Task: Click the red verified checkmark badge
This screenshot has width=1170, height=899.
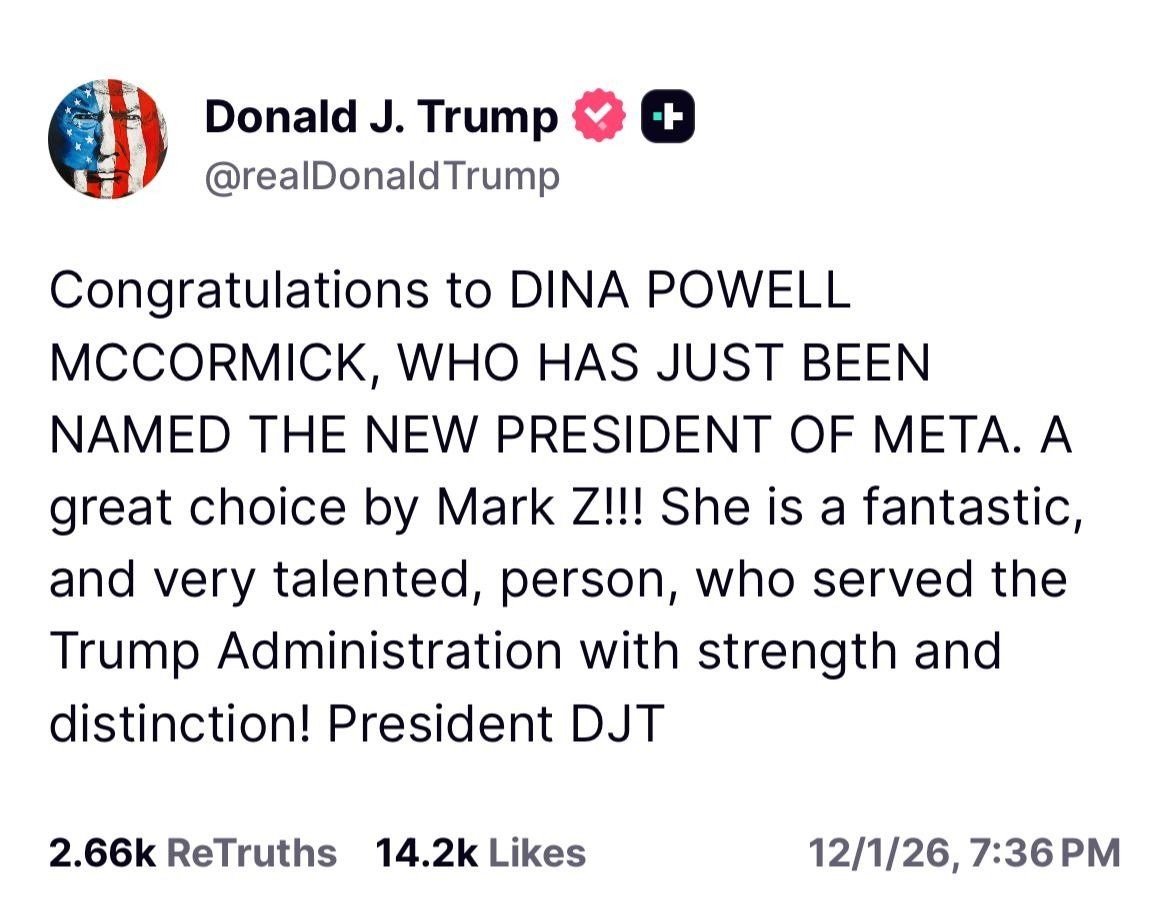Action: click(x=598, y=117)
